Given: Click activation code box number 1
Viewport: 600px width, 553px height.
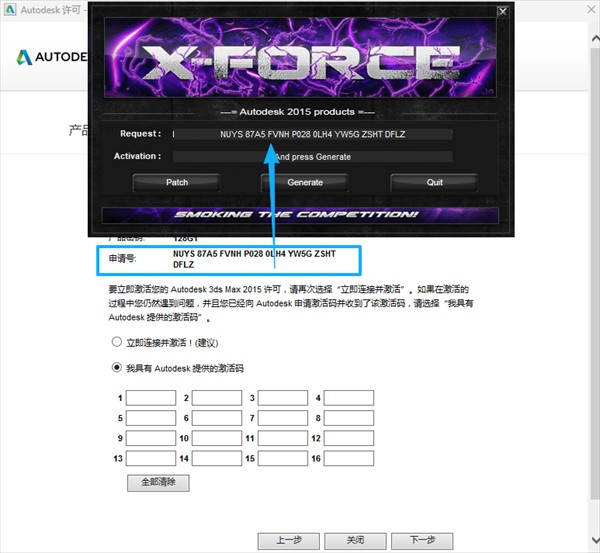Looking at the screenshot, I should [151, 398].
